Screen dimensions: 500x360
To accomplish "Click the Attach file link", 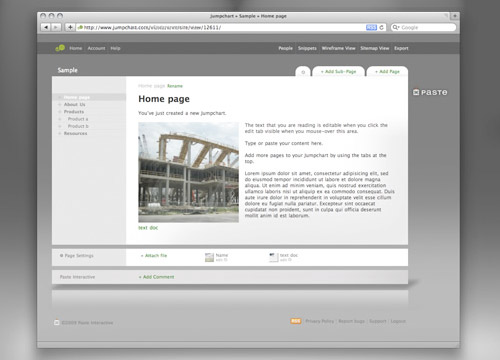I will click(x=154, y=256).
